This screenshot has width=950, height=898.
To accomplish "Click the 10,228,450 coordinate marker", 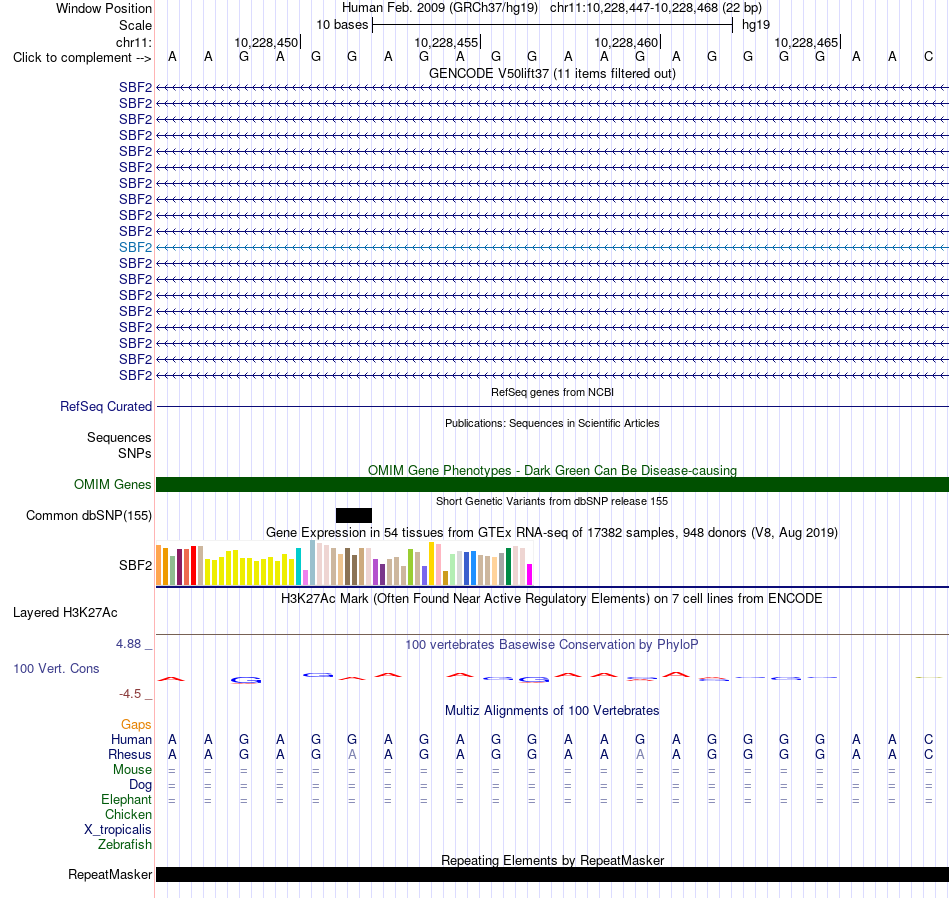I will pyautogui.click(x=267, y=42).
